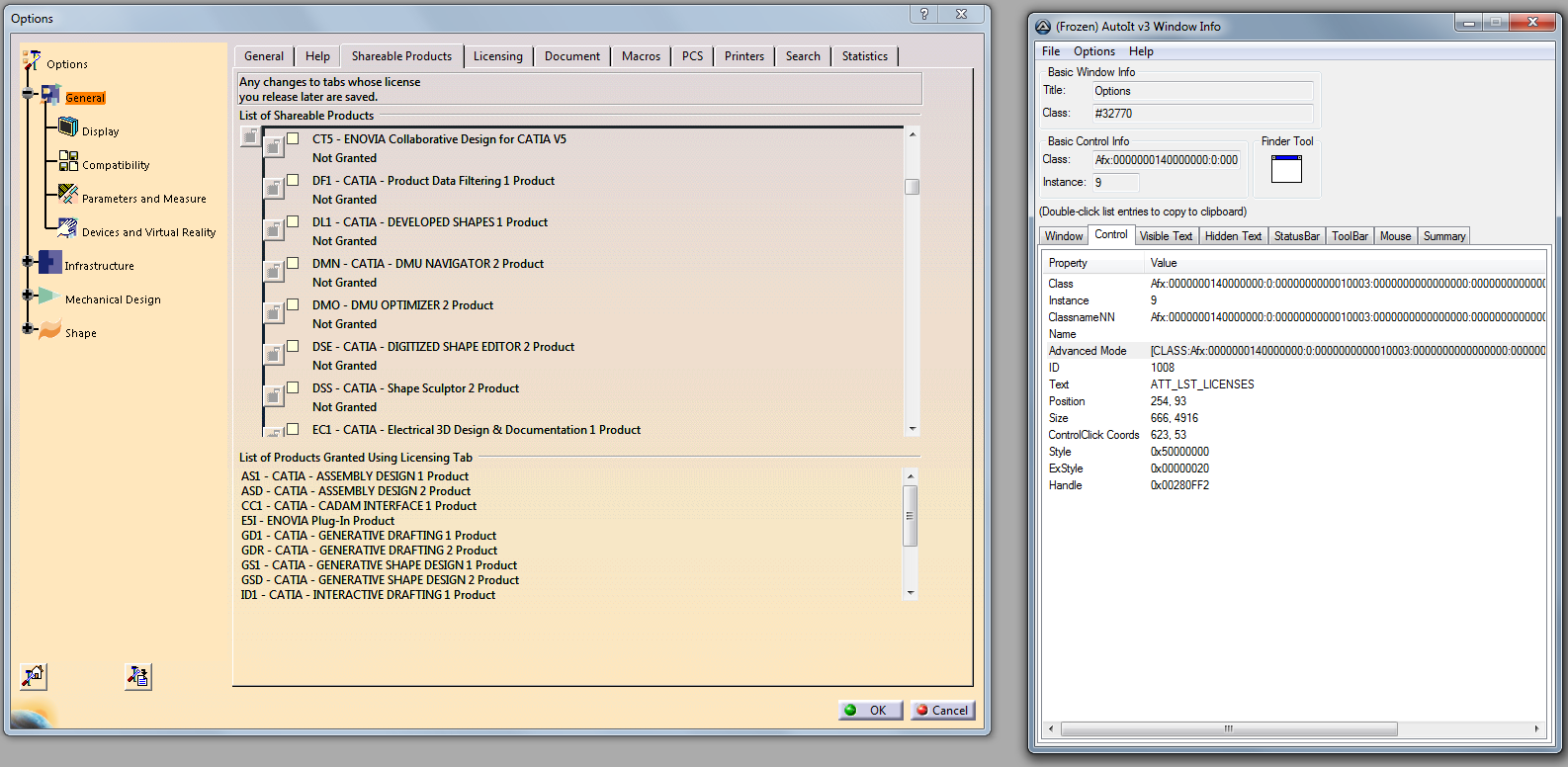Switch to the General tab in Options
This screenshot has width=1568, height=767.
(264, 56)
